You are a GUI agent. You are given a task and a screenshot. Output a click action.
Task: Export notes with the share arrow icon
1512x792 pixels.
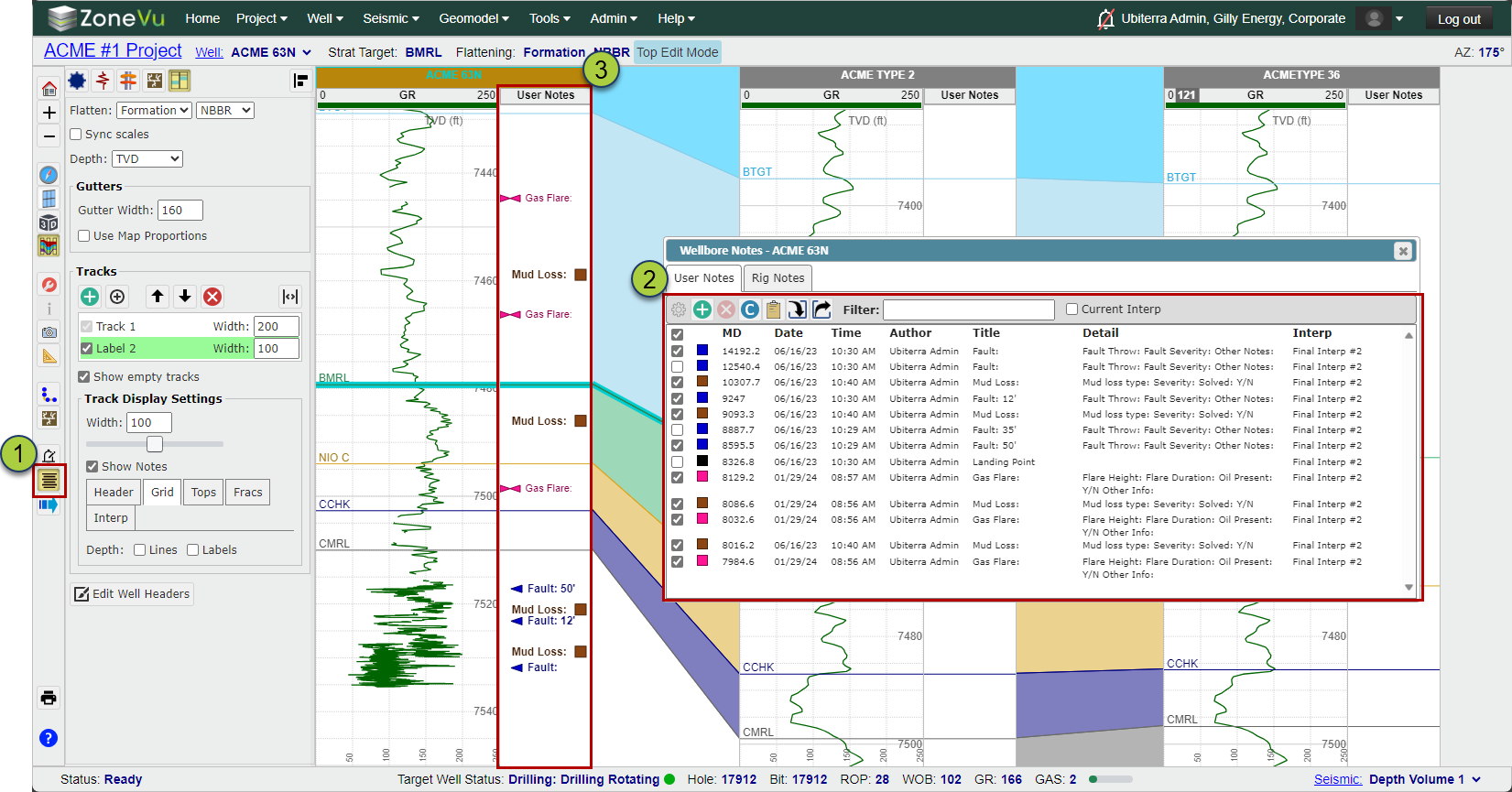(821, 309)
